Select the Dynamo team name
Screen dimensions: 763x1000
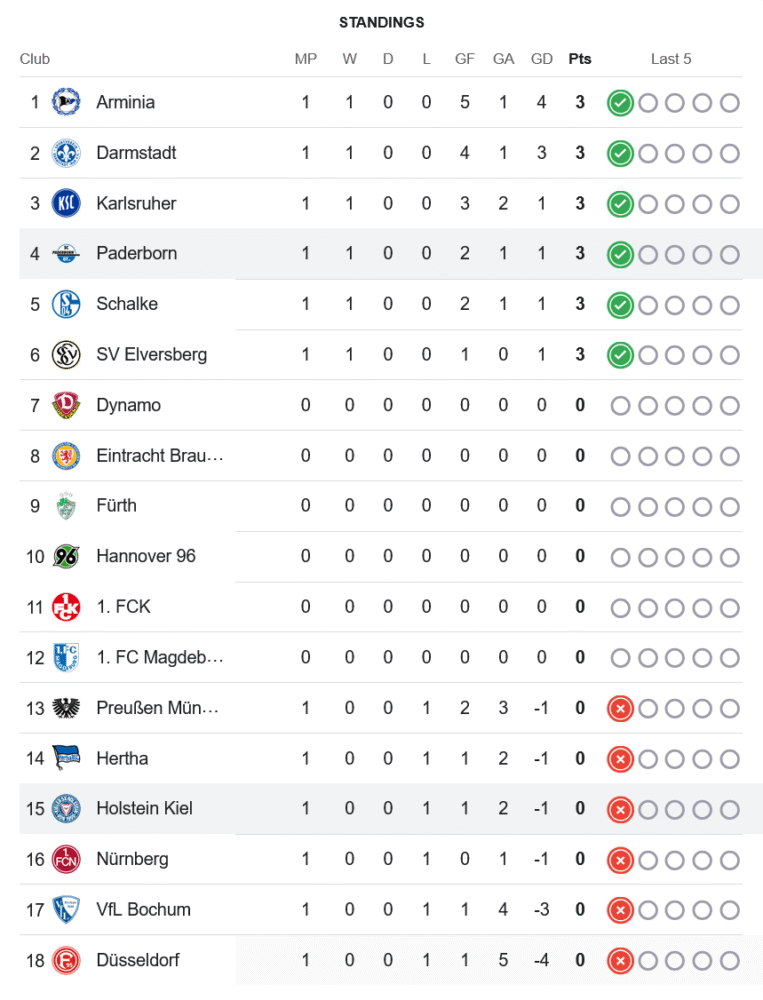pyautogui.click(x=128, y=405)
